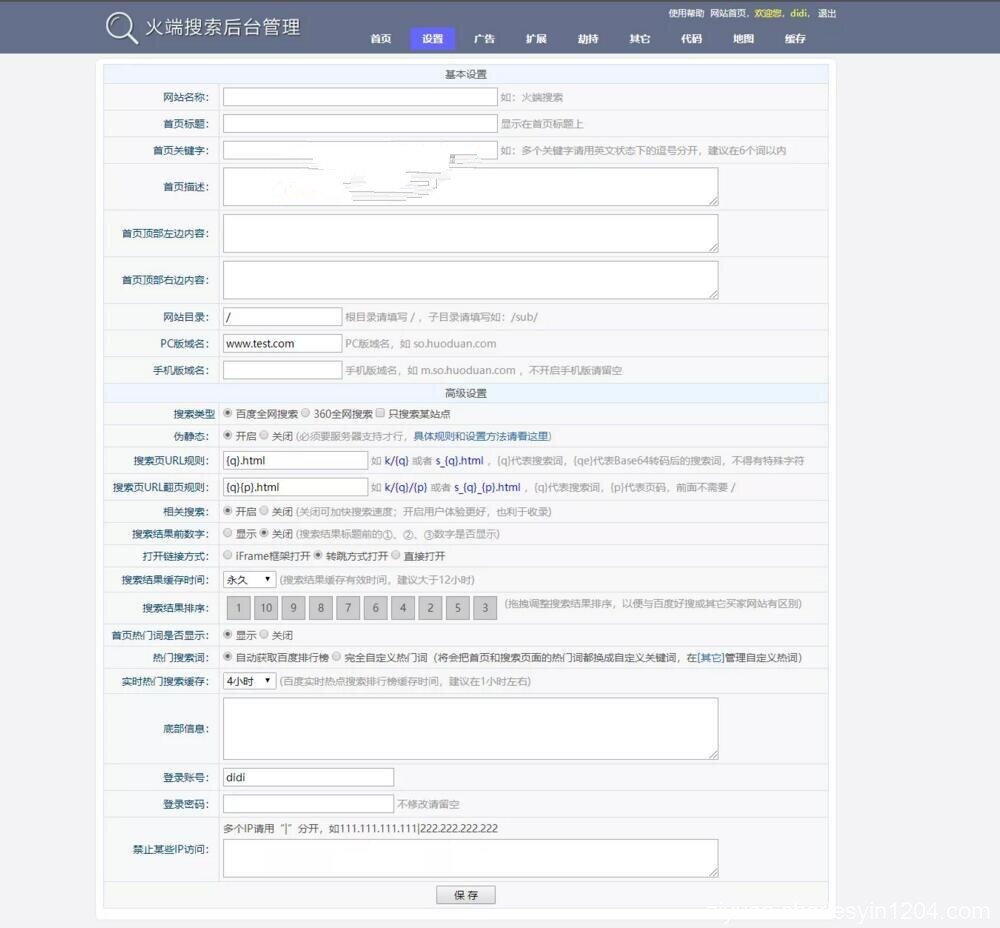Image resolution: width=1000 pixels, height=928 pixels.
Task: Open the 地图 tab
Action: [743, 38]
